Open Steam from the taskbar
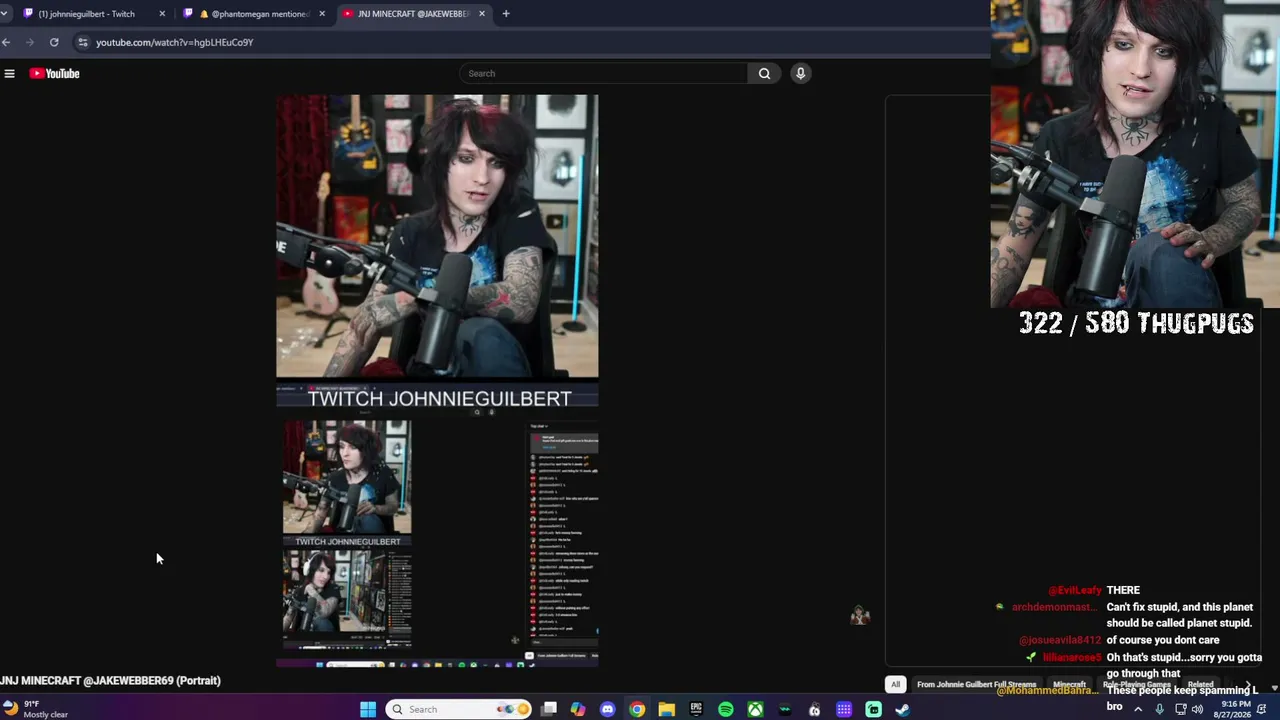This screenshot has height=720, width=1280. pyautogui.click(x=902, y=710)
